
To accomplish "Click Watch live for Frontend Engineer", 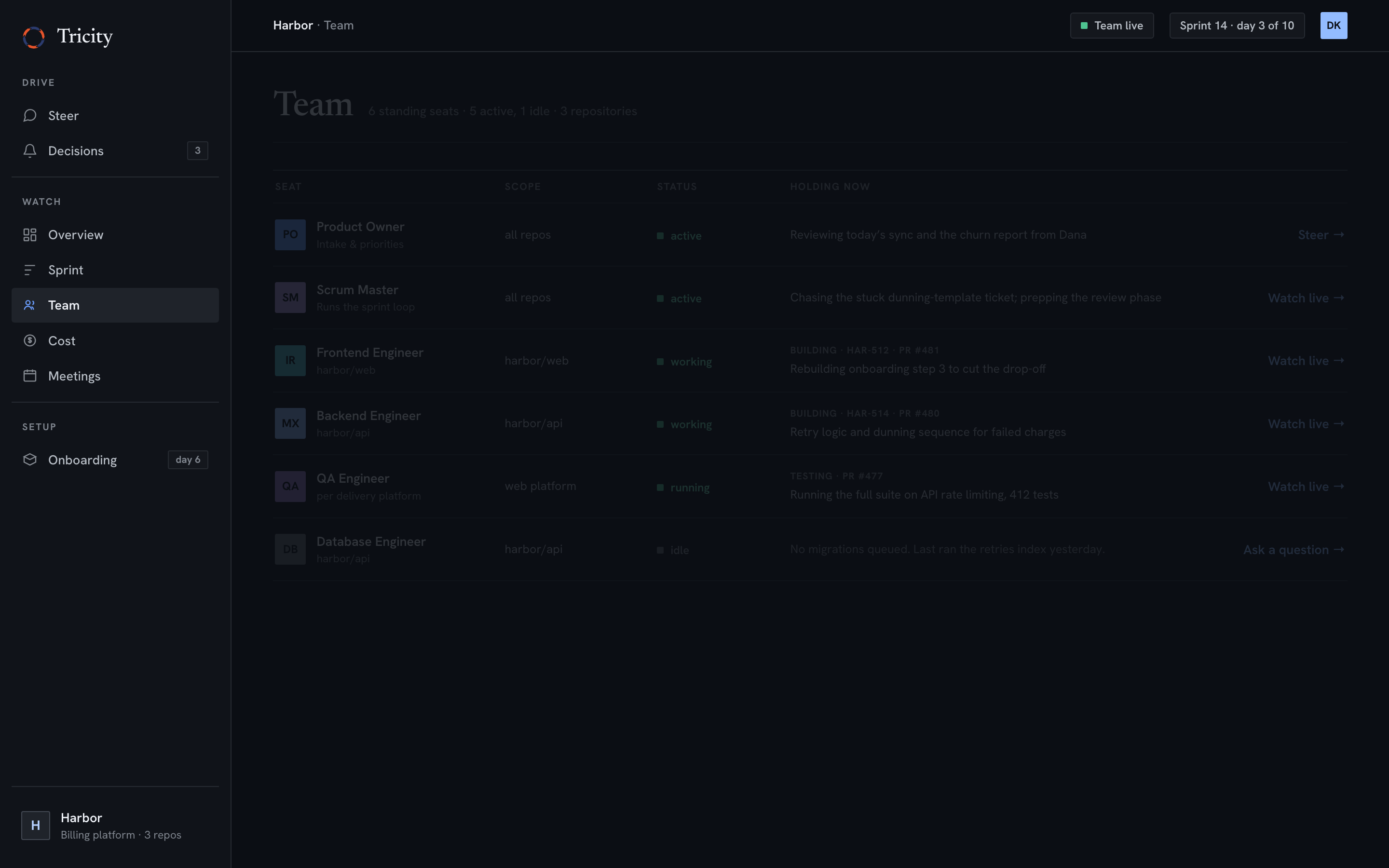I will tap(1306, 361).
